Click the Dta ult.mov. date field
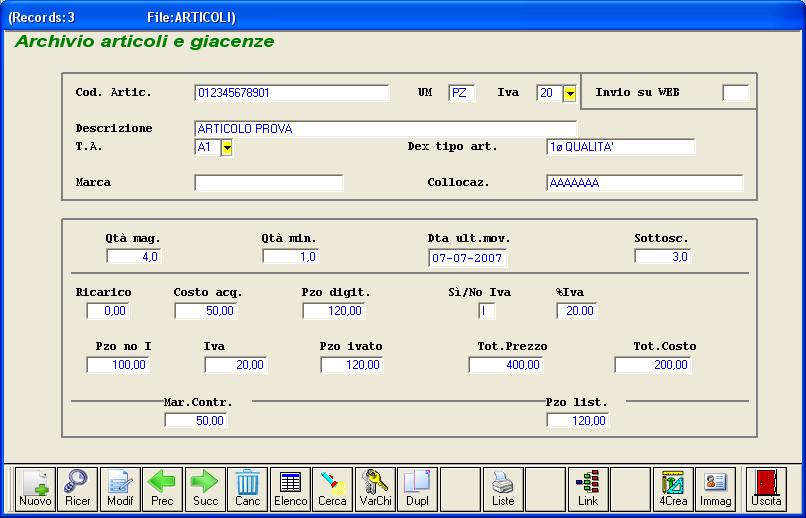 [467, 257]
